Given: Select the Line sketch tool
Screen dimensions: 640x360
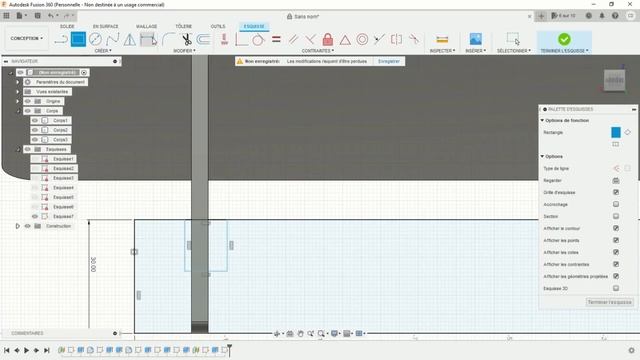Looking at the screenshot, I should tap(61, 40).
